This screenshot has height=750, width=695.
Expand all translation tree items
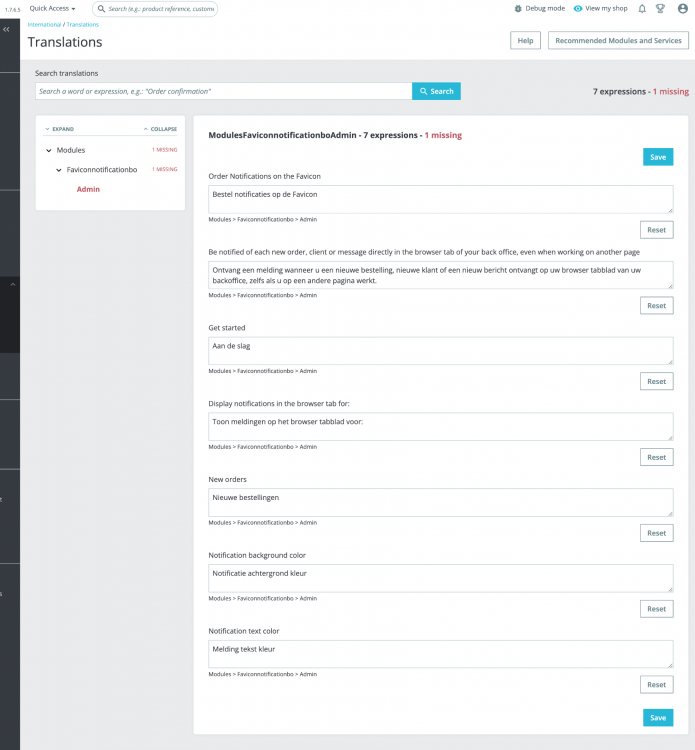click(x=59, y=129)
